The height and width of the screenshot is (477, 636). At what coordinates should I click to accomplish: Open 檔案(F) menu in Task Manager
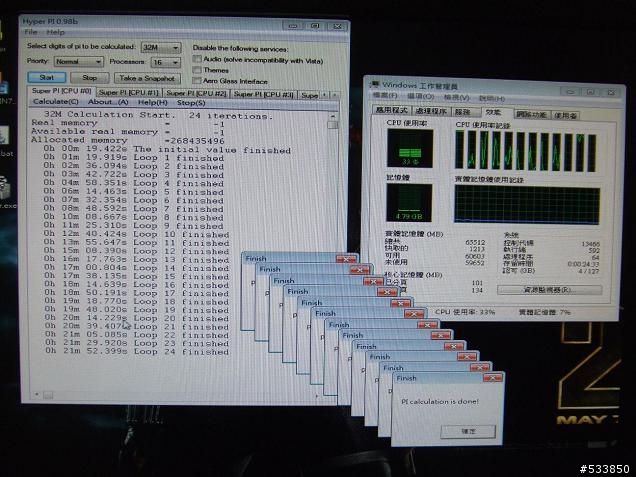click(385, 95)
